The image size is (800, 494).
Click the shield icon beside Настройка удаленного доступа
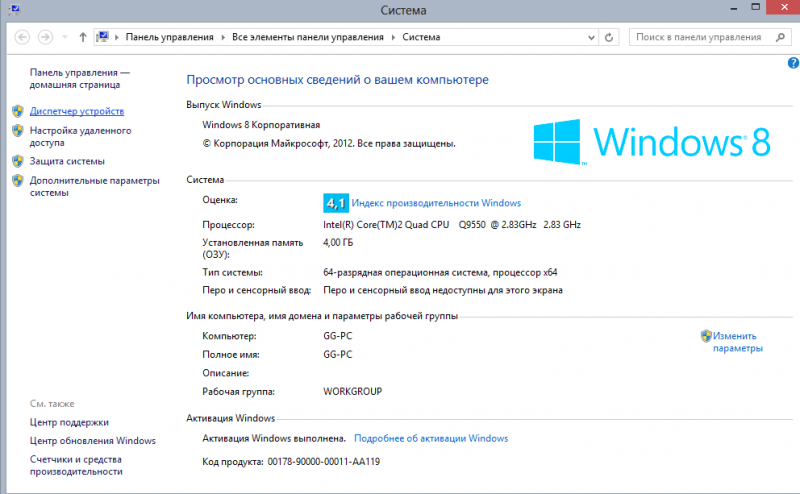click(x=18, y=131)
